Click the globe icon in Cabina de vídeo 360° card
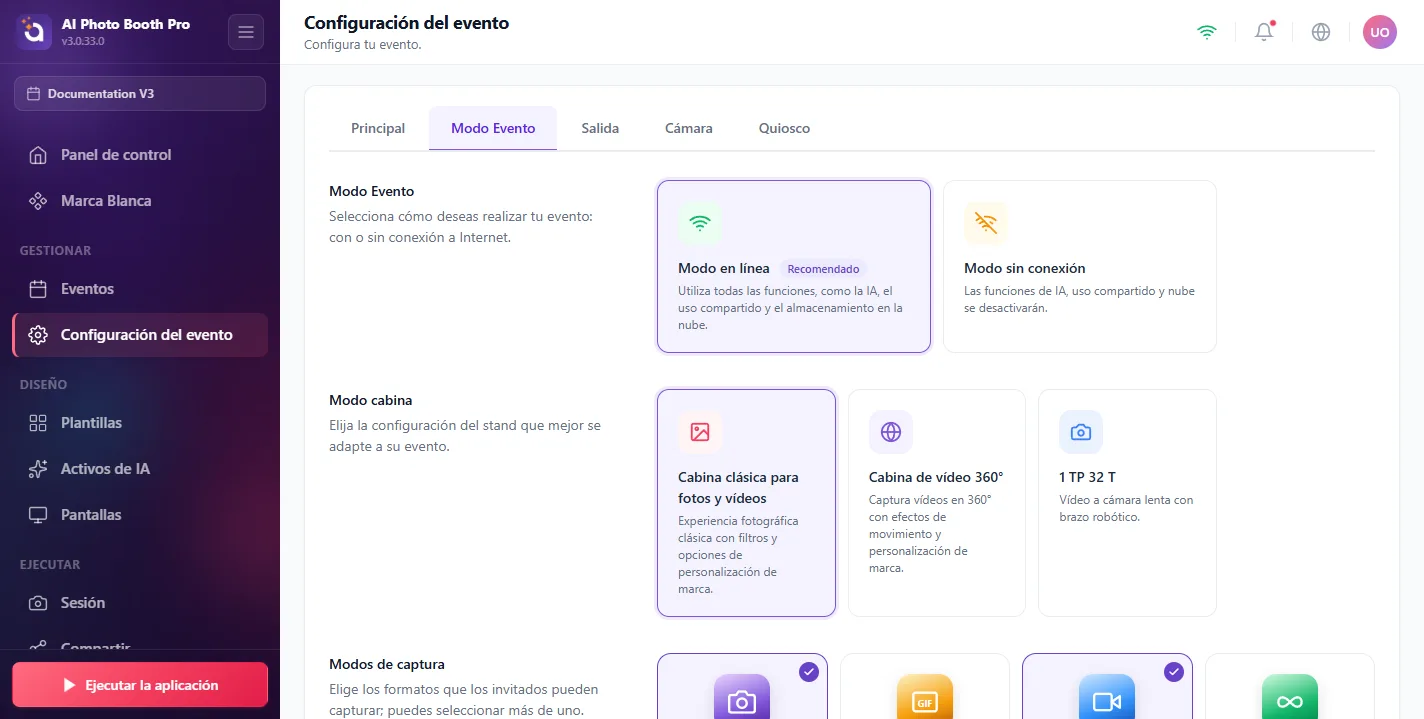This screenshot has height=719, width=1424. 891,432
